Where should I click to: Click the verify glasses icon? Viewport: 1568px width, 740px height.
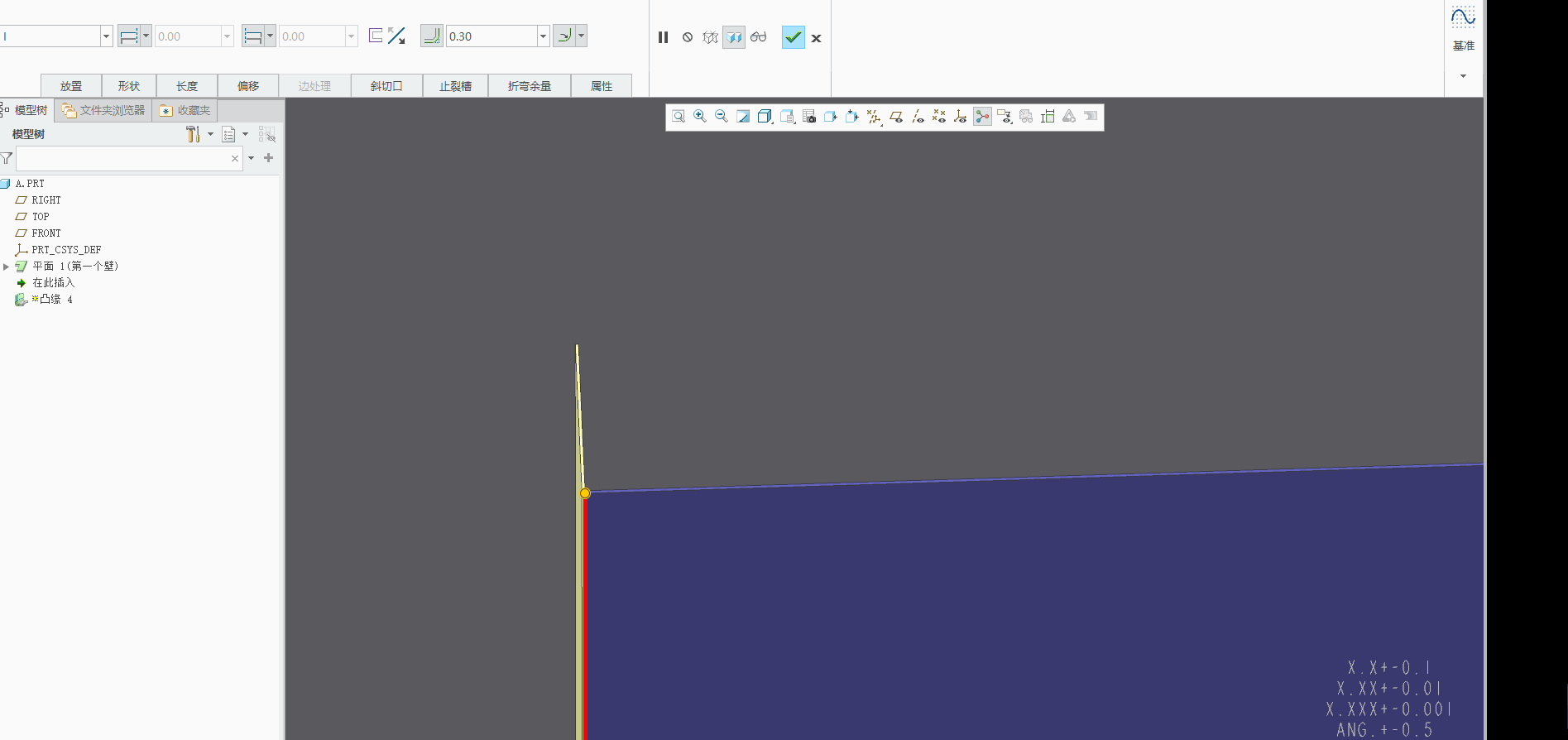tap(758, 37)
